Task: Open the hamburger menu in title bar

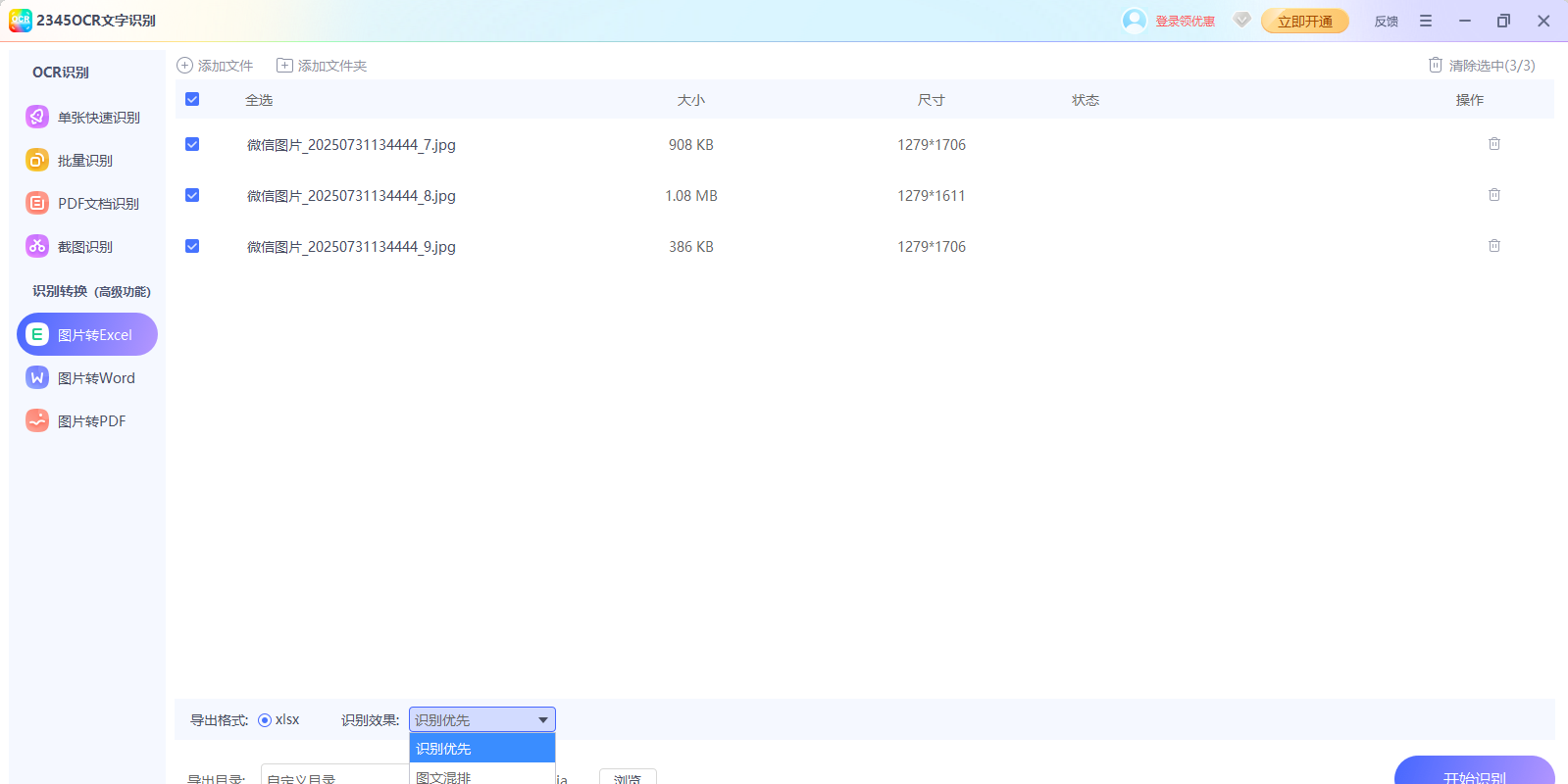Action: coord(1425,21)
